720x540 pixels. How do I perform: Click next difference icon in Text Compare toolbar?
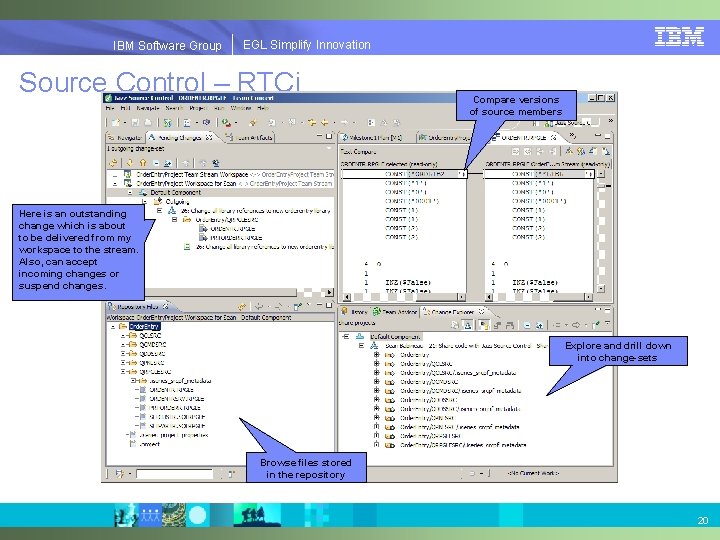pyautogui.click(x=569, y=151)
